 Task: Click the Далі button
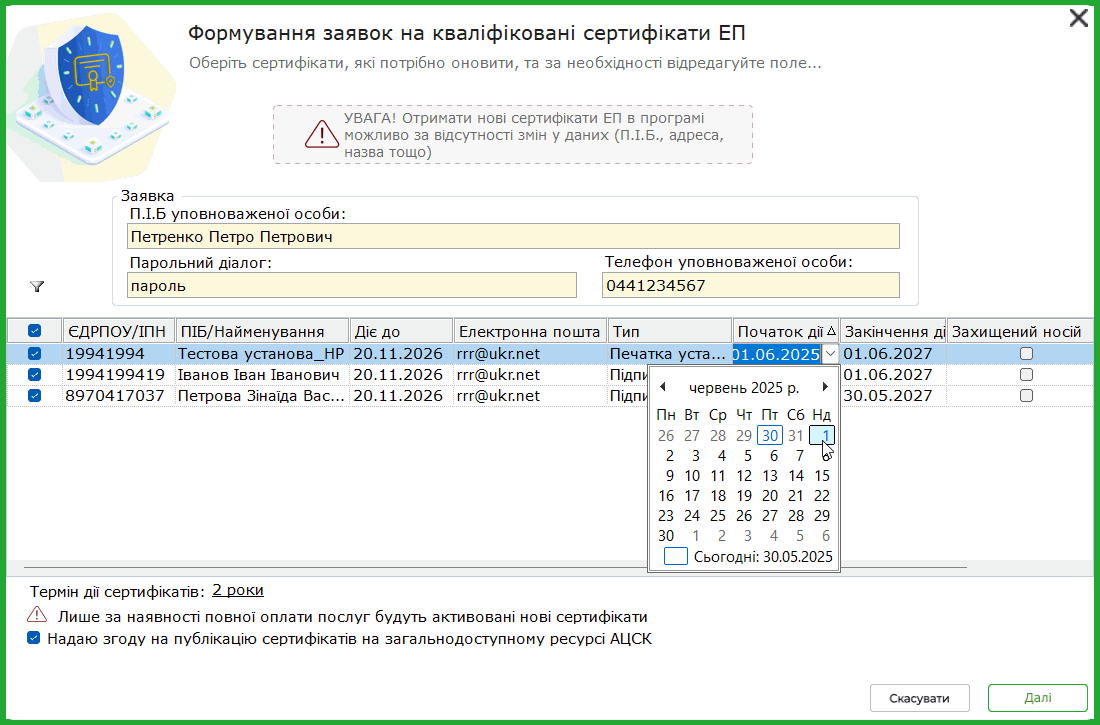point(1038,698)
